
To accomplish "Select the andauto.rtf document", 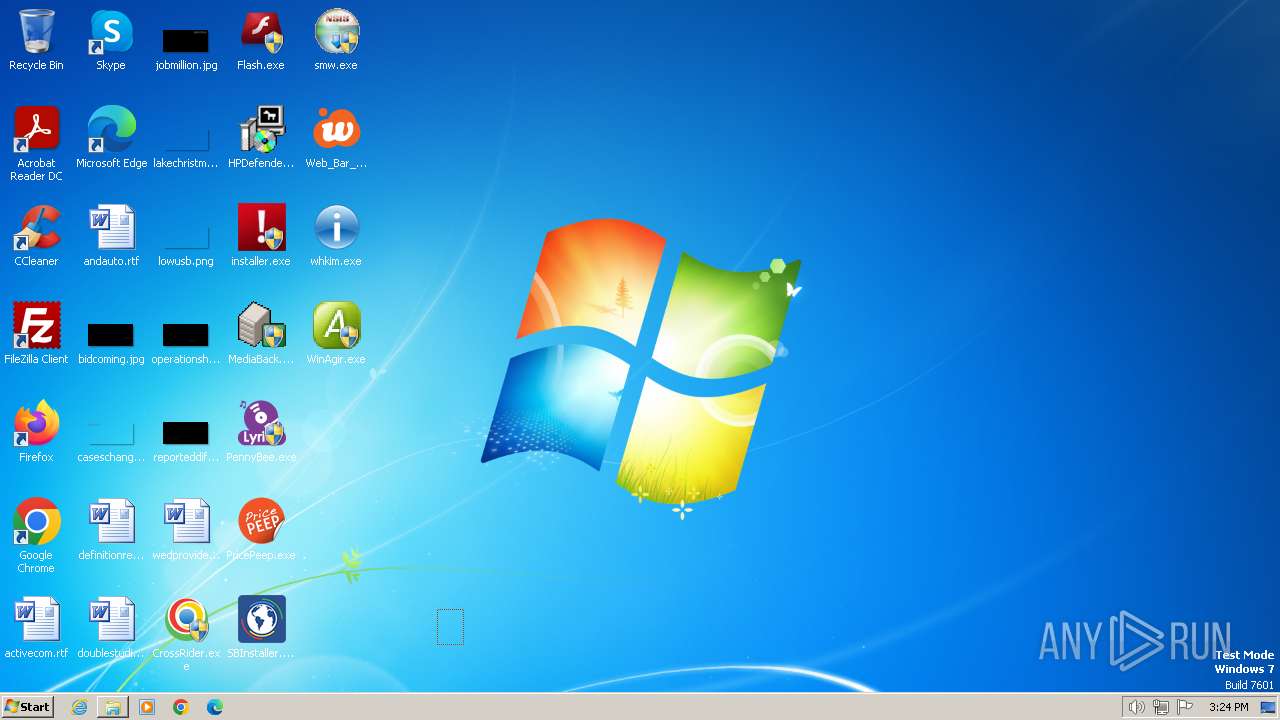I will [x=111, y=236].
